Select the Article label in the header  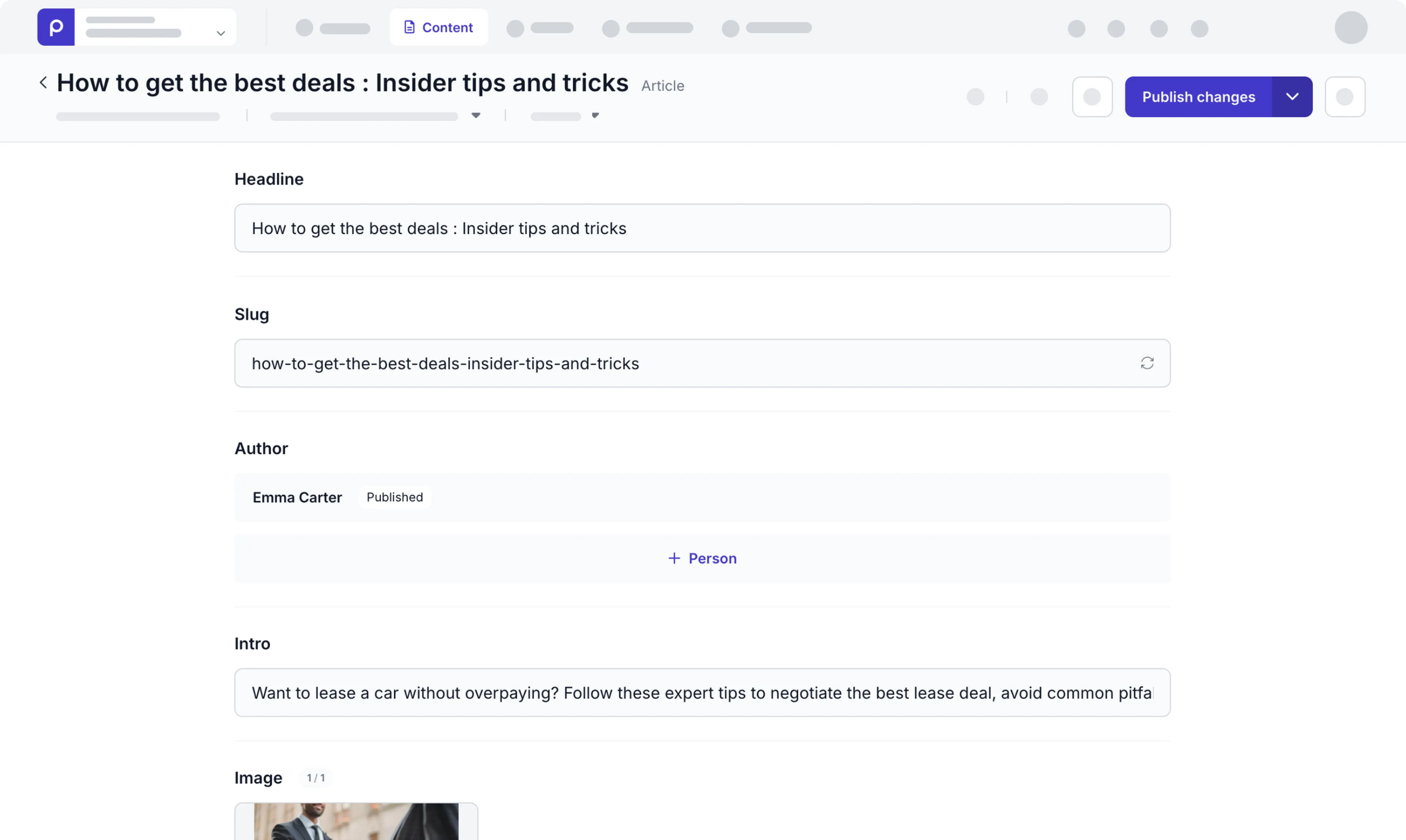pyautogui.click(x=662, y=86)
